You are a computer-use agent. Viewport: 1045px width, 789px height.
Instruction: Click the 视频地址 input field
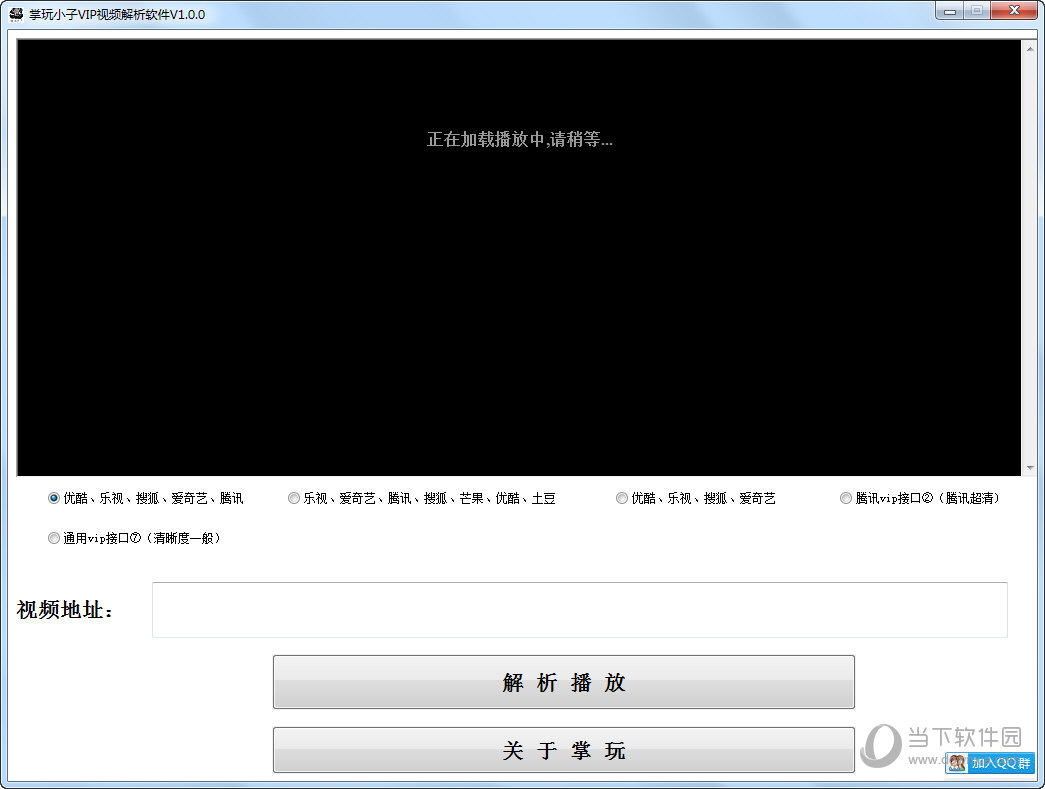tap(579, 610)
